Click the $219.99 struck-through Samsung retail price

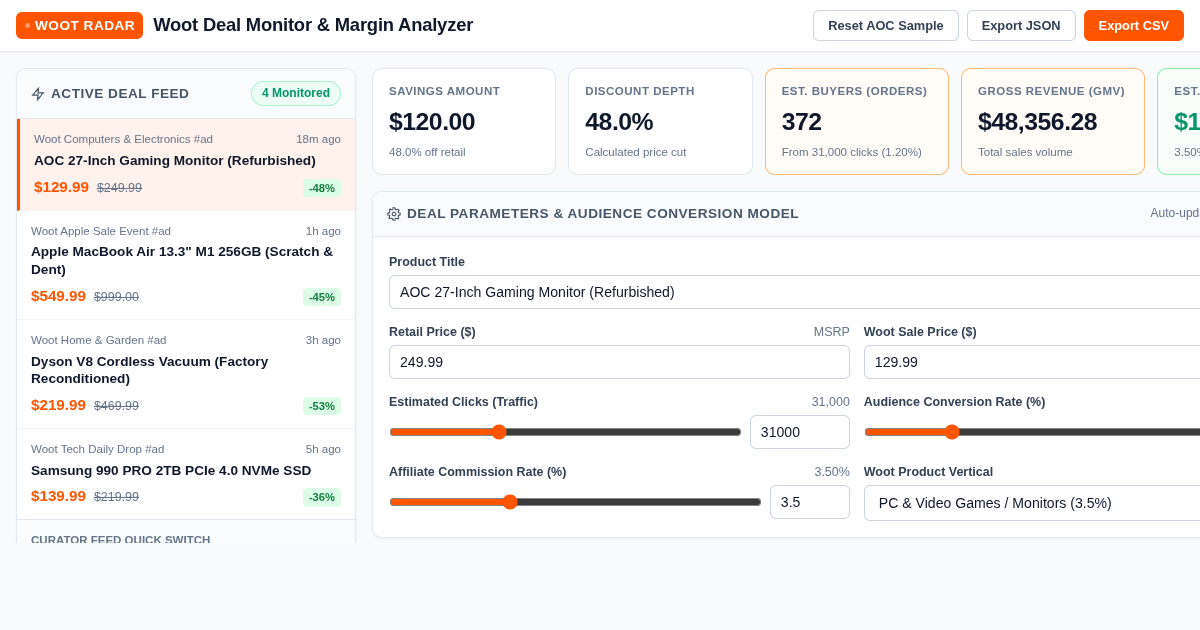116,497
